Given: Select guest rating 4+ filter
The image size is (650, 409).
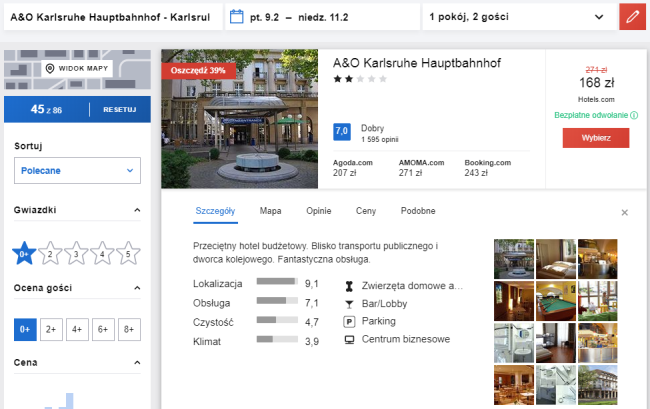Looking at the screenshot, I should [77, 329].
